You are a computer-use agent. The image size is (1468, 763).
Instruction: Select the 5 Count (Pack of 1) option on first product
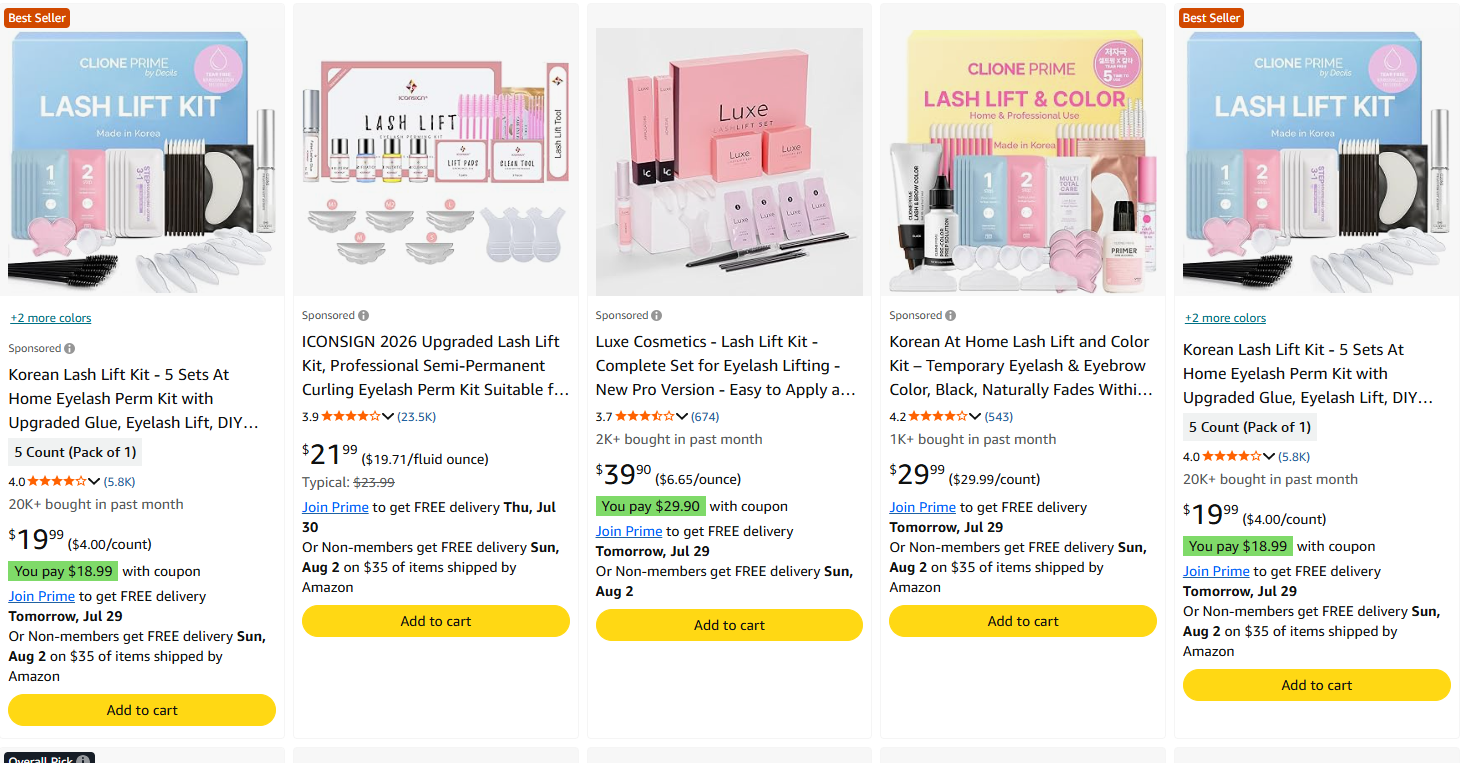click(75, 452)
